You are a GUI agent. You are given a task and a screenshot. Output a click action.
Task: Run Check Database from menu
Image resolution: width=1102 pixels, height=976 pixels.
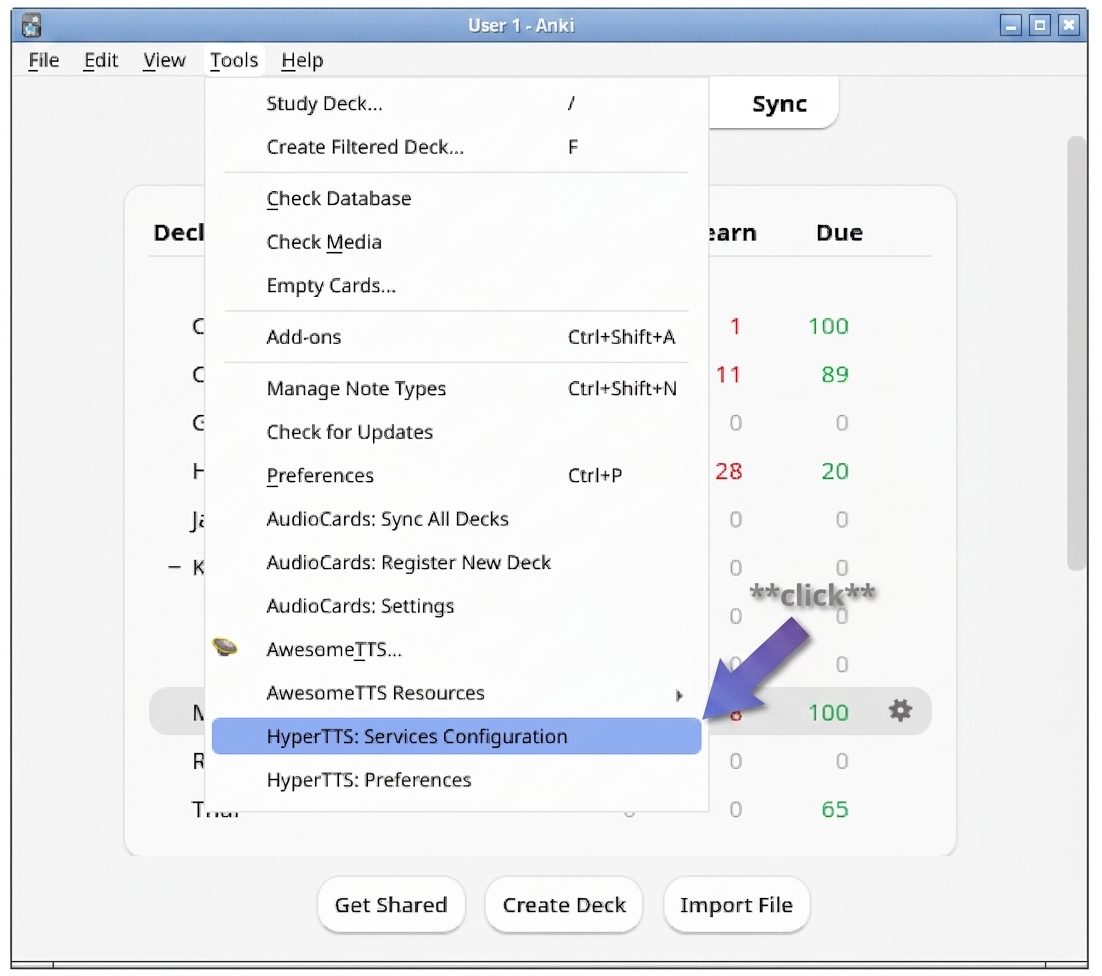point(456,199)
